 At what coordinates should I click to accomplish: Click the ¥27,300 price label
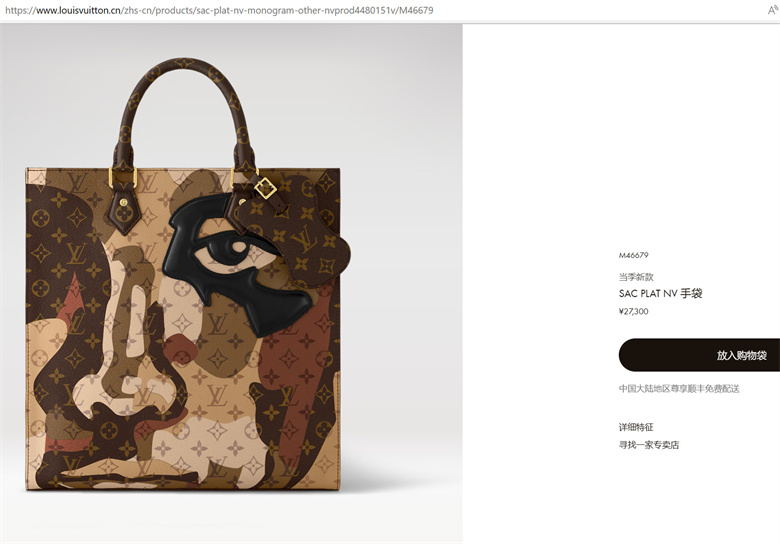[633, 311]
